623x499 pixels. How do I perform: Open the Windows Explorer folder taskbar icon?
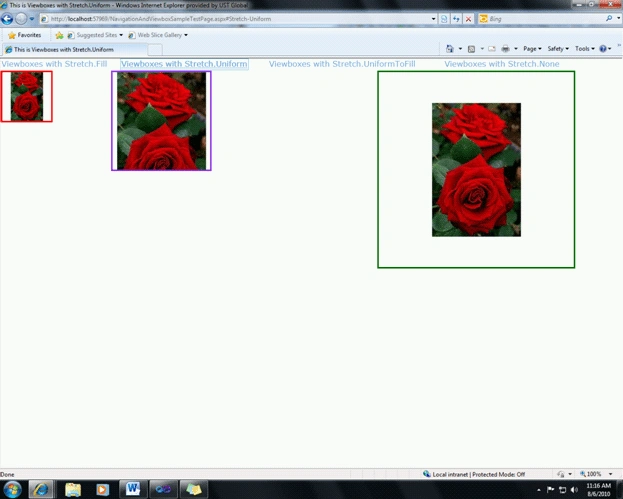point(73,489)
